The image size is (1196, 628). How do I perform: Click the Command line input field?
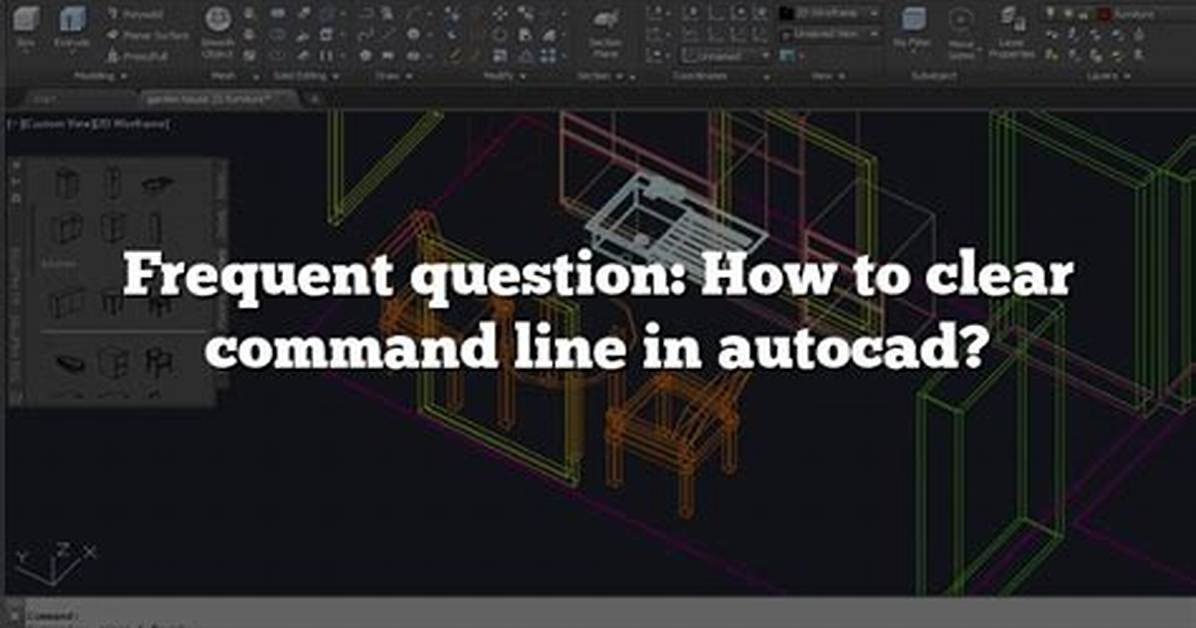[x=610, y=615]
